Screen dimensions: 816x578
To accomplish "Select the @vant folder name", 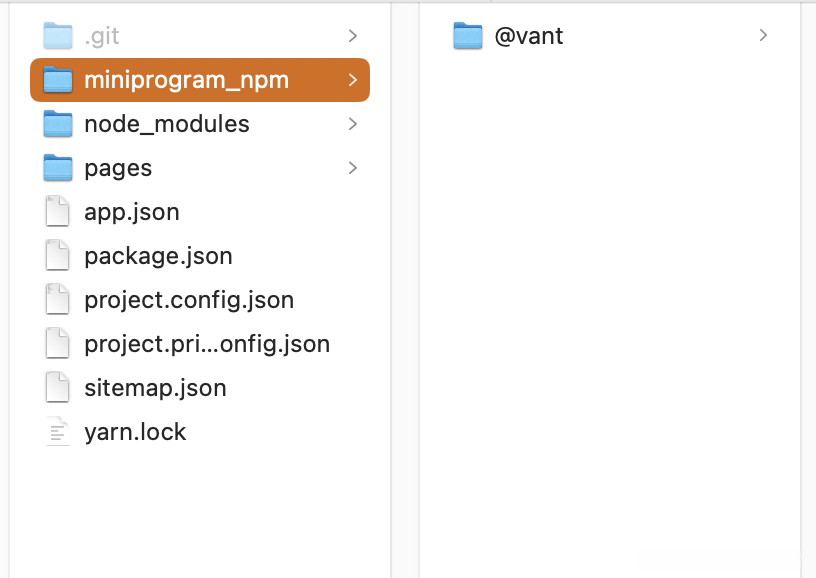I will pos(529,36).
